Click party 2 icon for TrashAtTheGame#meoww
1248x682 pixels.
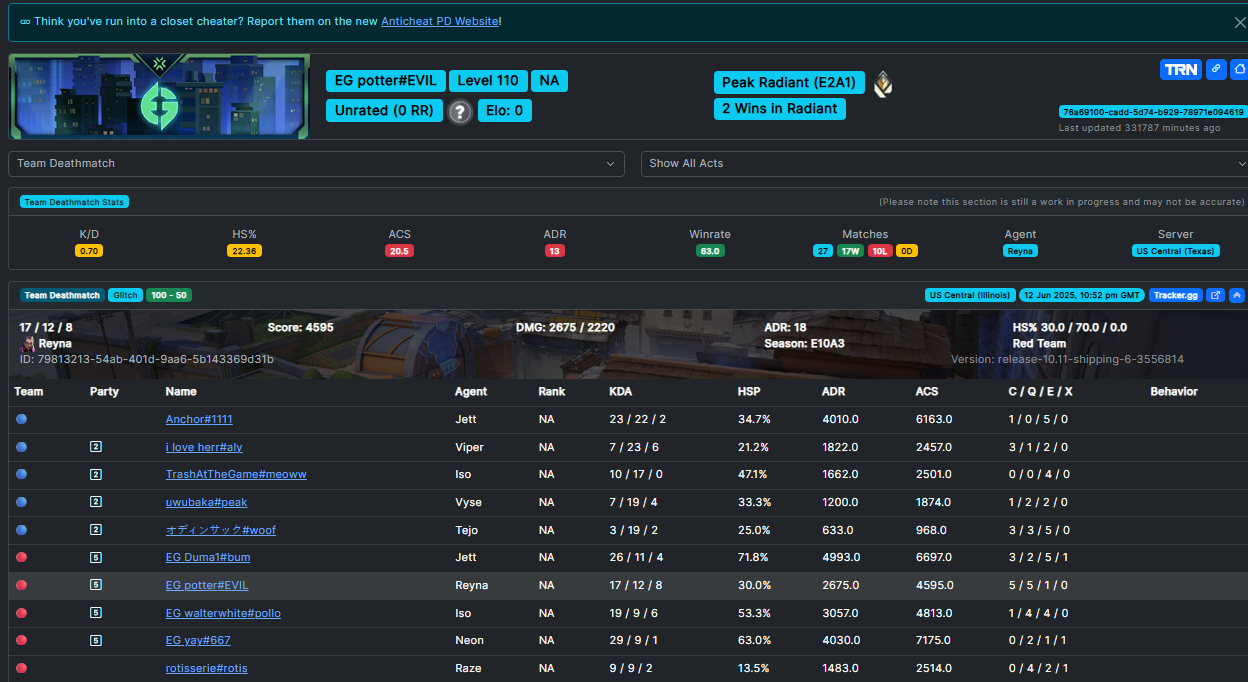pyautogui.click(x=96, y=474)
